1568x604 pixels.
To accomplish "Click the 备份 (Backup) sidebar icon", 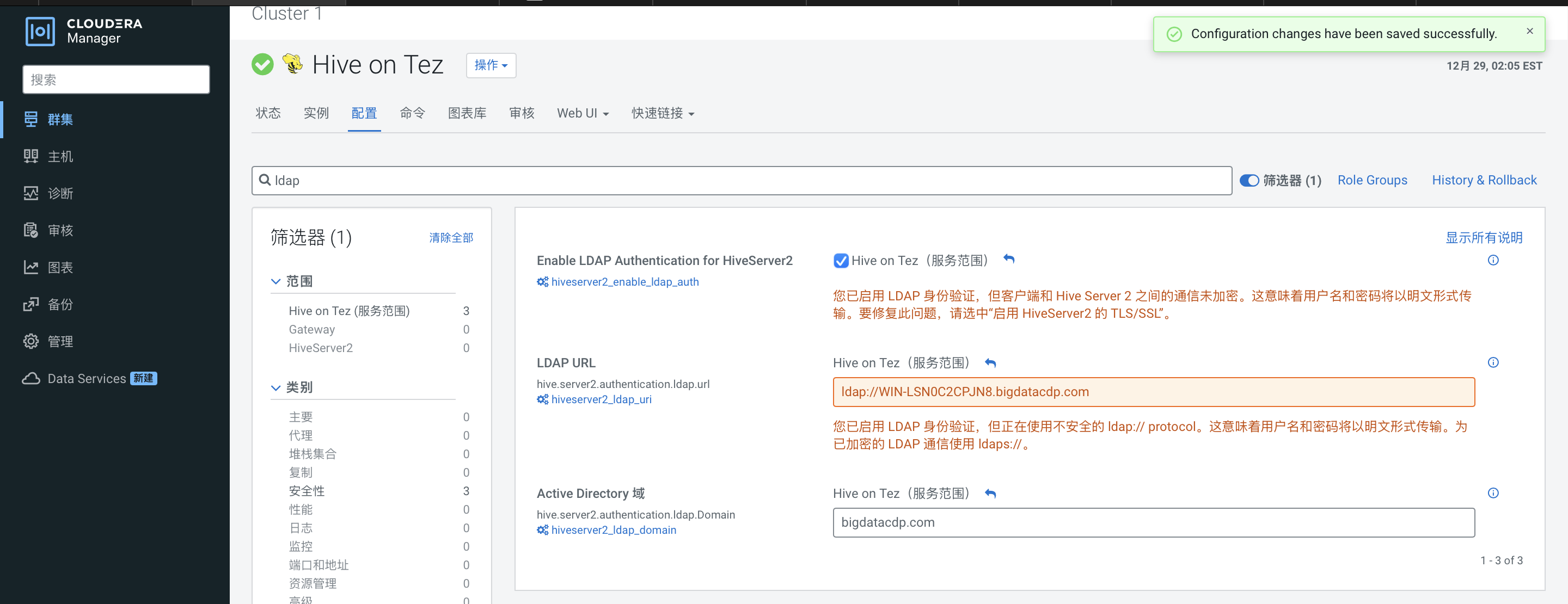I will [60, 304].
